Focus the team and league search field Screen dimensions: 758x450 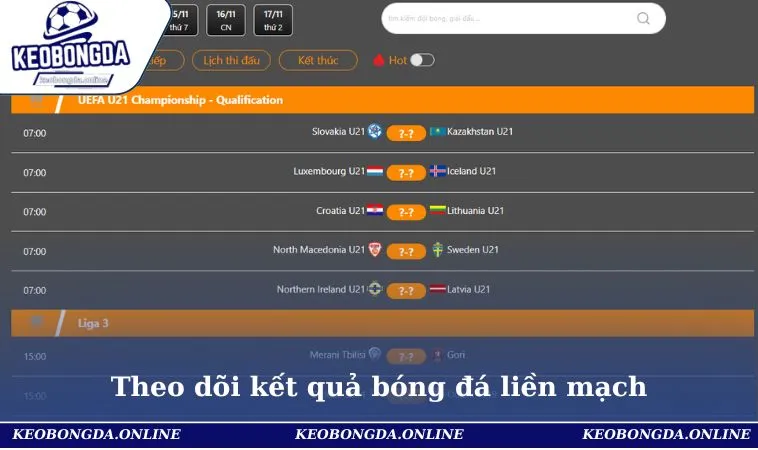[524, 18]
